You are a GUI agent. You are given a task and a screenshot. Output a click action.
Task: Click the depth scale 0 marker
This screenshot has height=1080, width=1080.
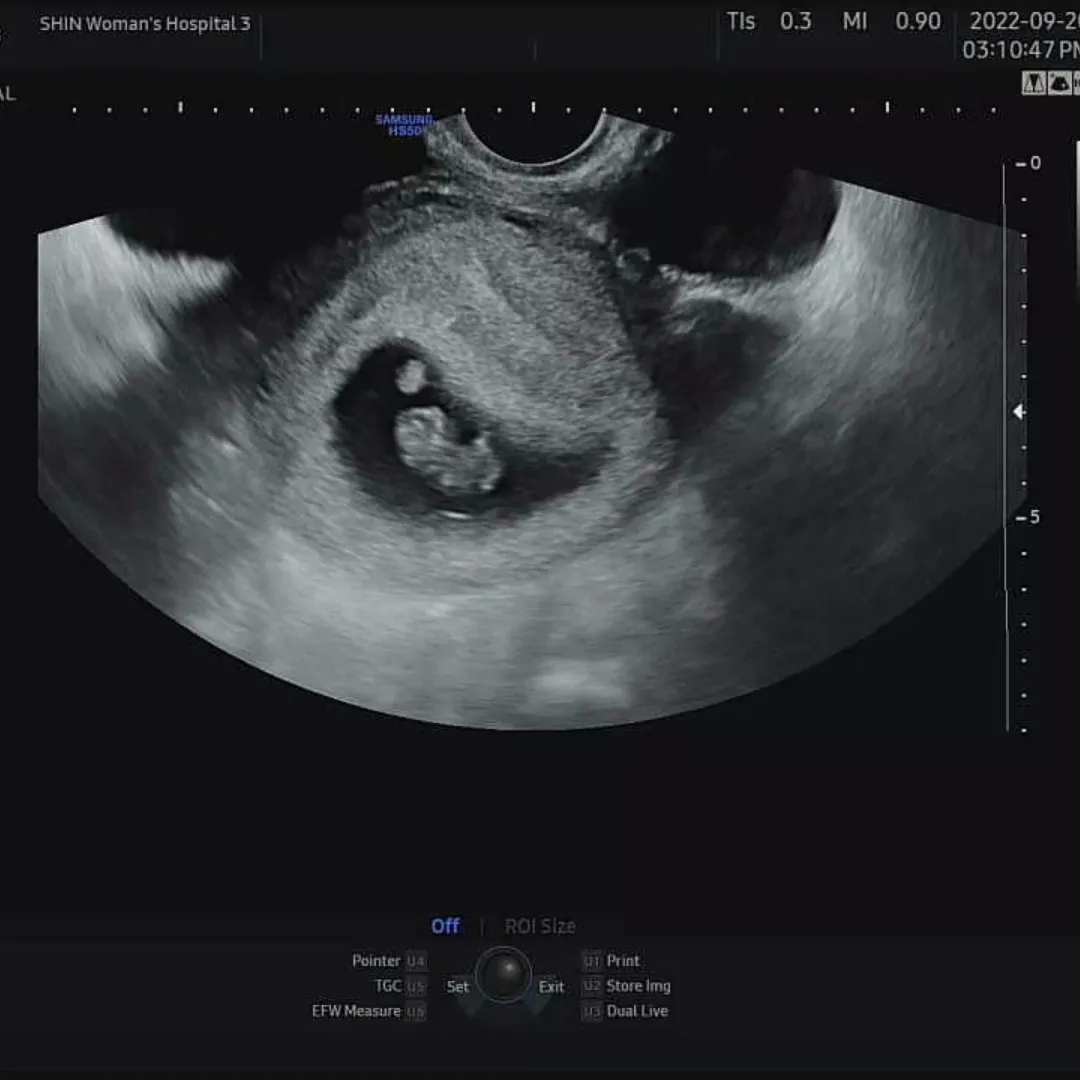pos(1029,163)
